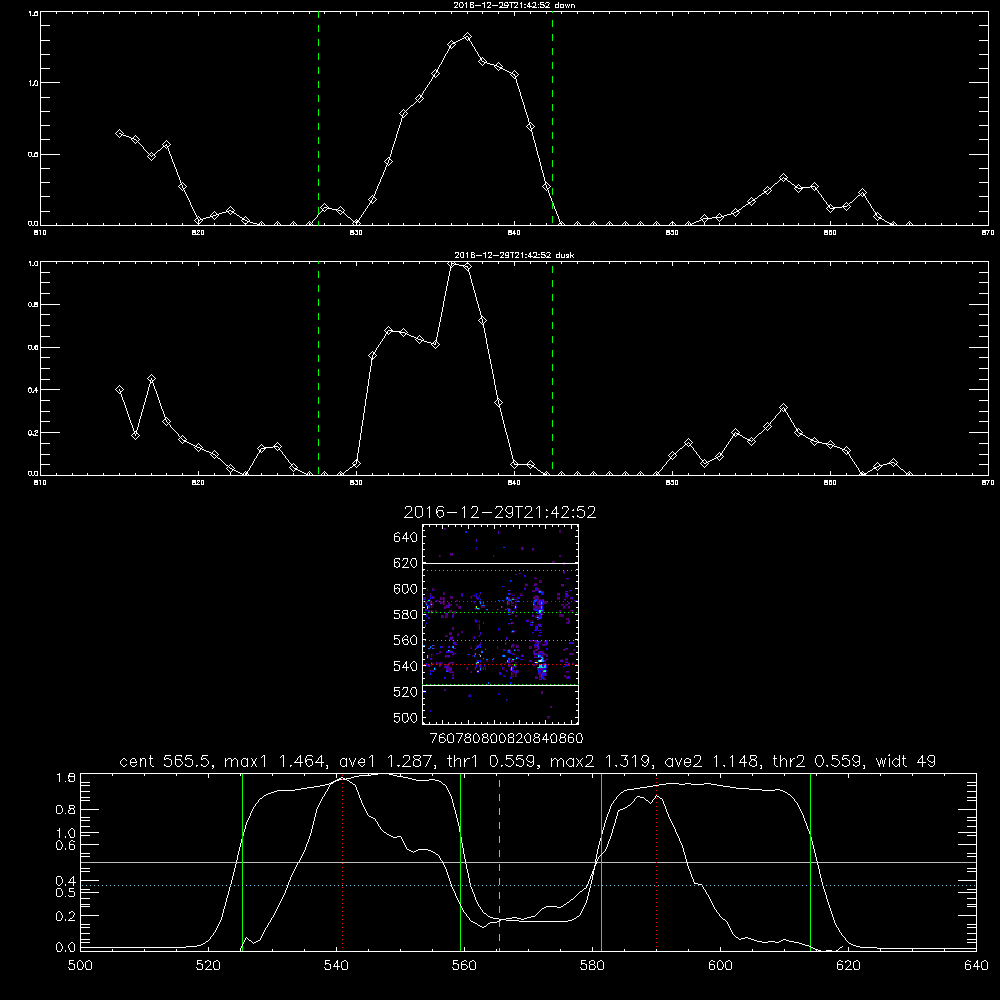Click the 600 label on image y-axis
1000x1000 pixels.
click(406, 589)
